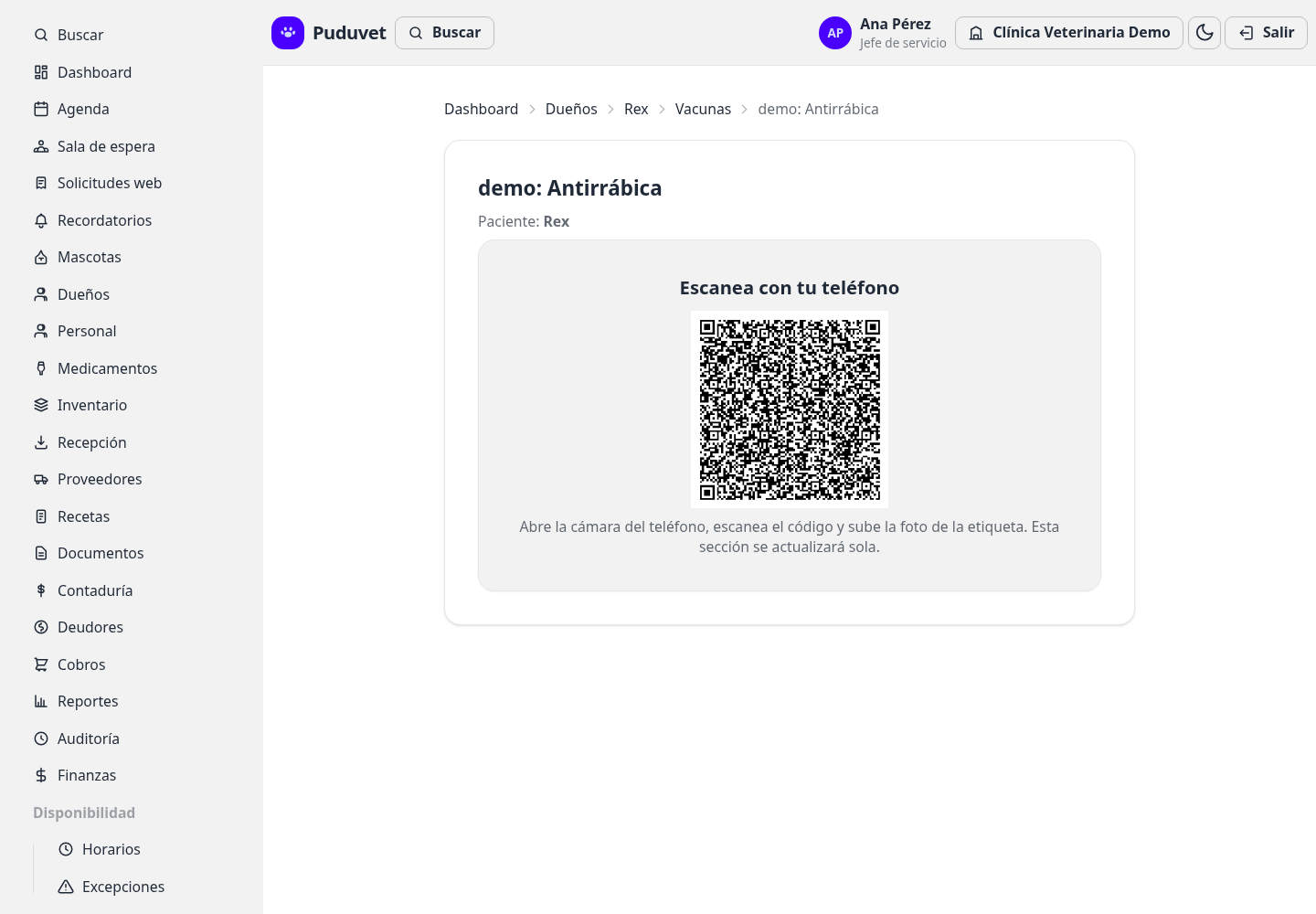Click the Personal person icon

[x=41, y=331]
